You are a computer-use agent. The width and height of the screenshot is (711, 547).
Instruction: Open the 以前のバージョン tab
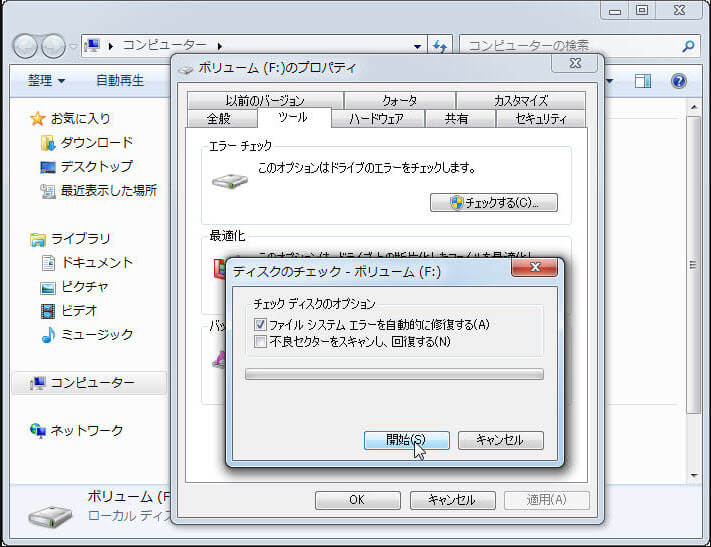[x=265, y=100]
